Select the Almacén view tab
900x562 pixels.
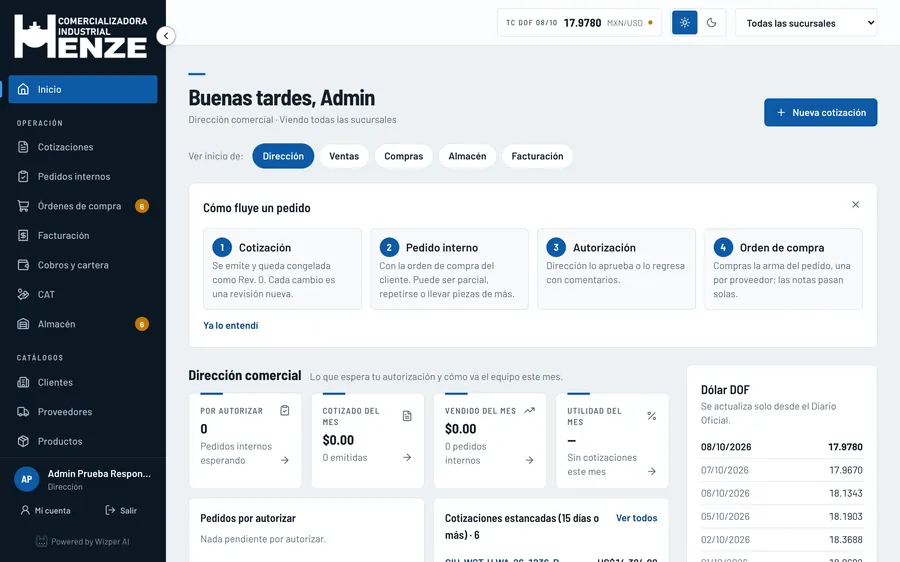467,156
